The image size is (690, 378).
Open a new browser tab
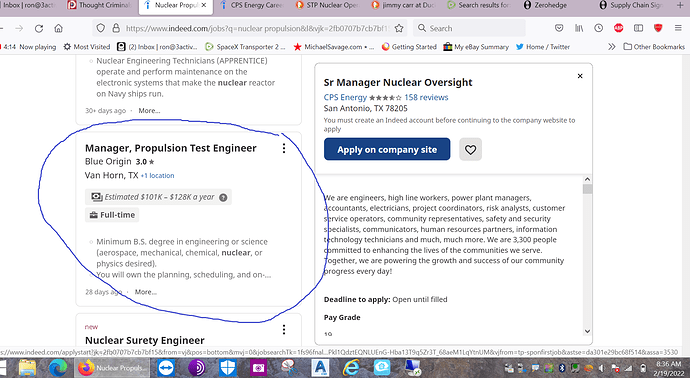click(x=680, y=5)
